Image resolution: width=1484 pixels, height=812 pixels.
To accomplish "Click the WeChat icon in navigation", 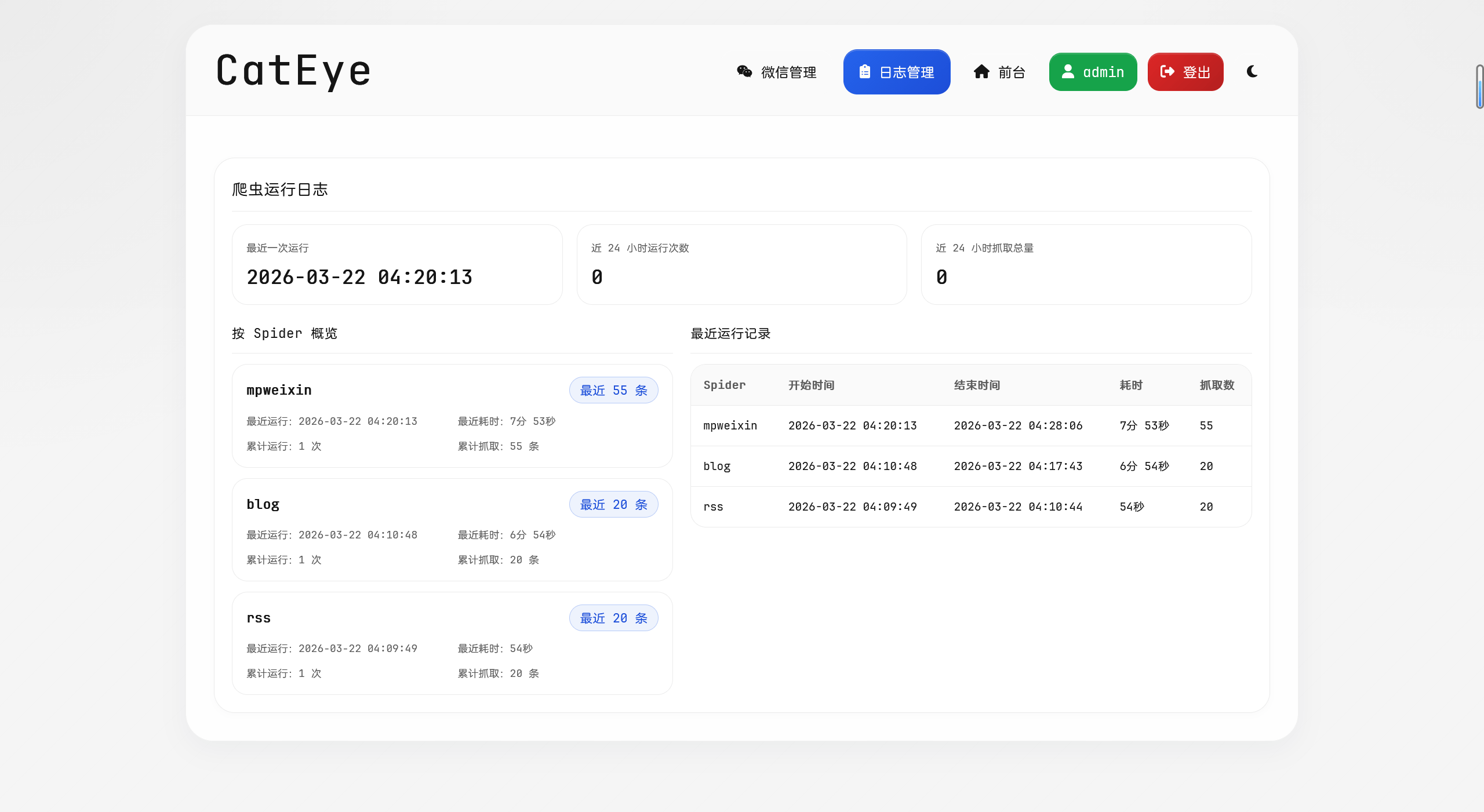I will (x=744, y=71).
